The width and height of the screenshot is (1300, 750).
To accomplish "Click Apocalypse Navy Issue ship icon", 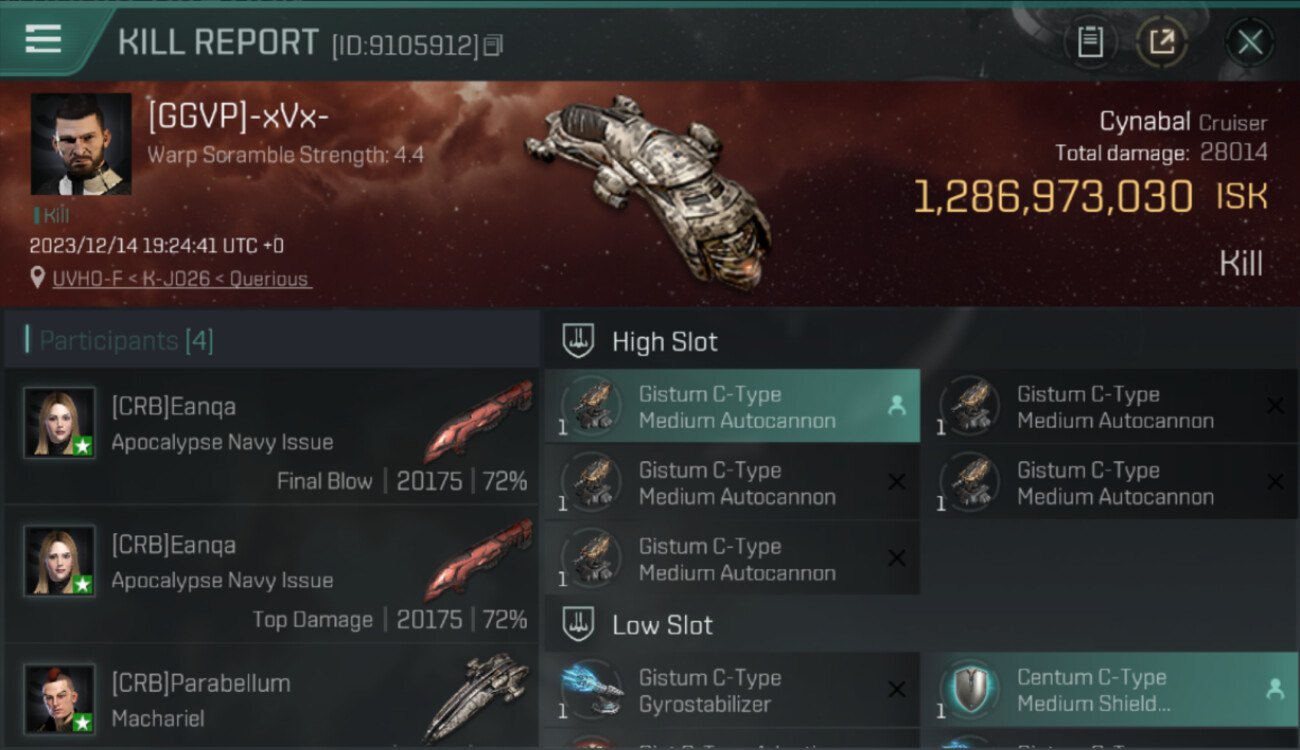I will [478, 418].
